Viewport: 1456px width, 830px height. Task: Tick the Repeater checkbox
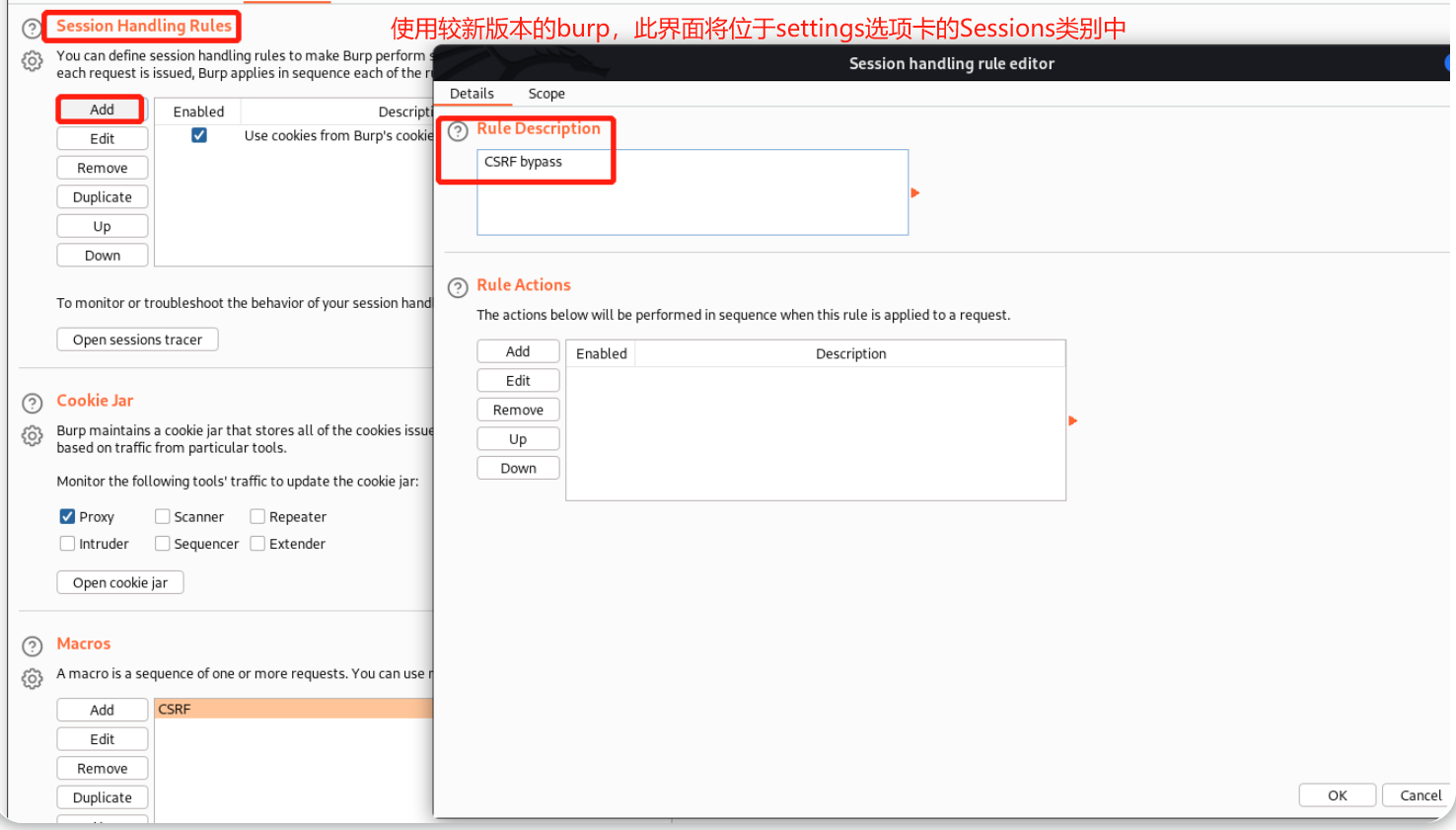[x=257, y=516]
